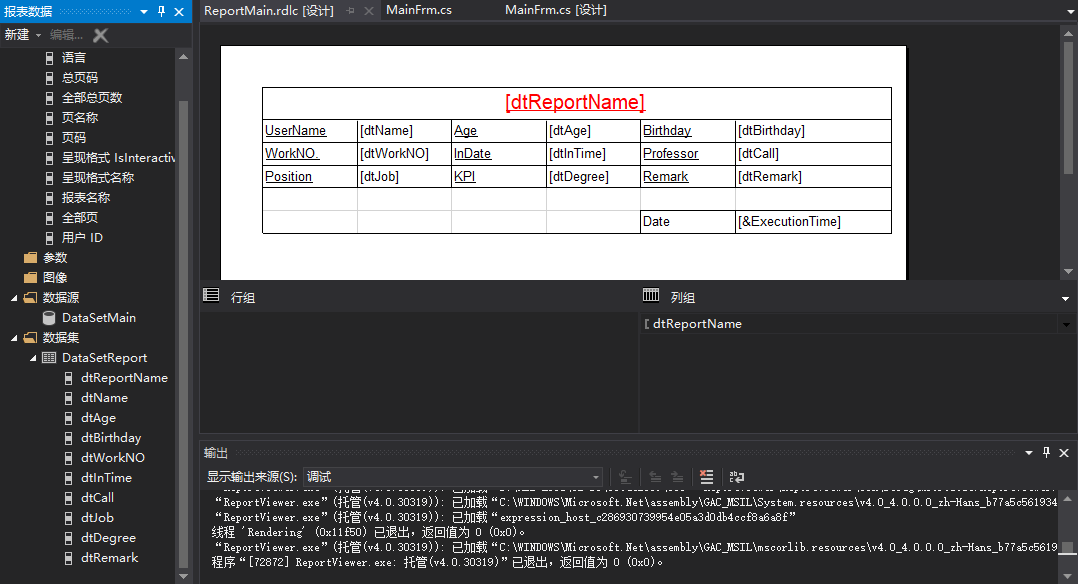Viewport: 1078px width, 584px height.
Task: Click 报表数据 panel scrollbar up arrow
Action: (183, 57)
